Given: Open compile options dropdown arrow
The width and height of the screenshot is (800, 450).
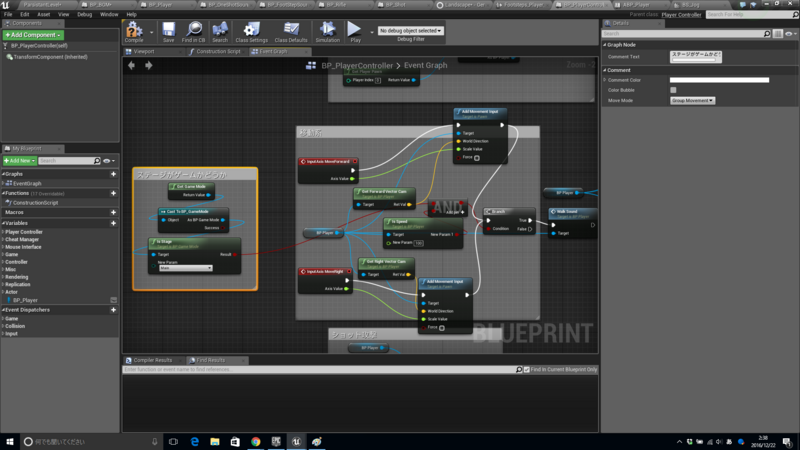Looking at the screenshot, I should click(152, 32).
